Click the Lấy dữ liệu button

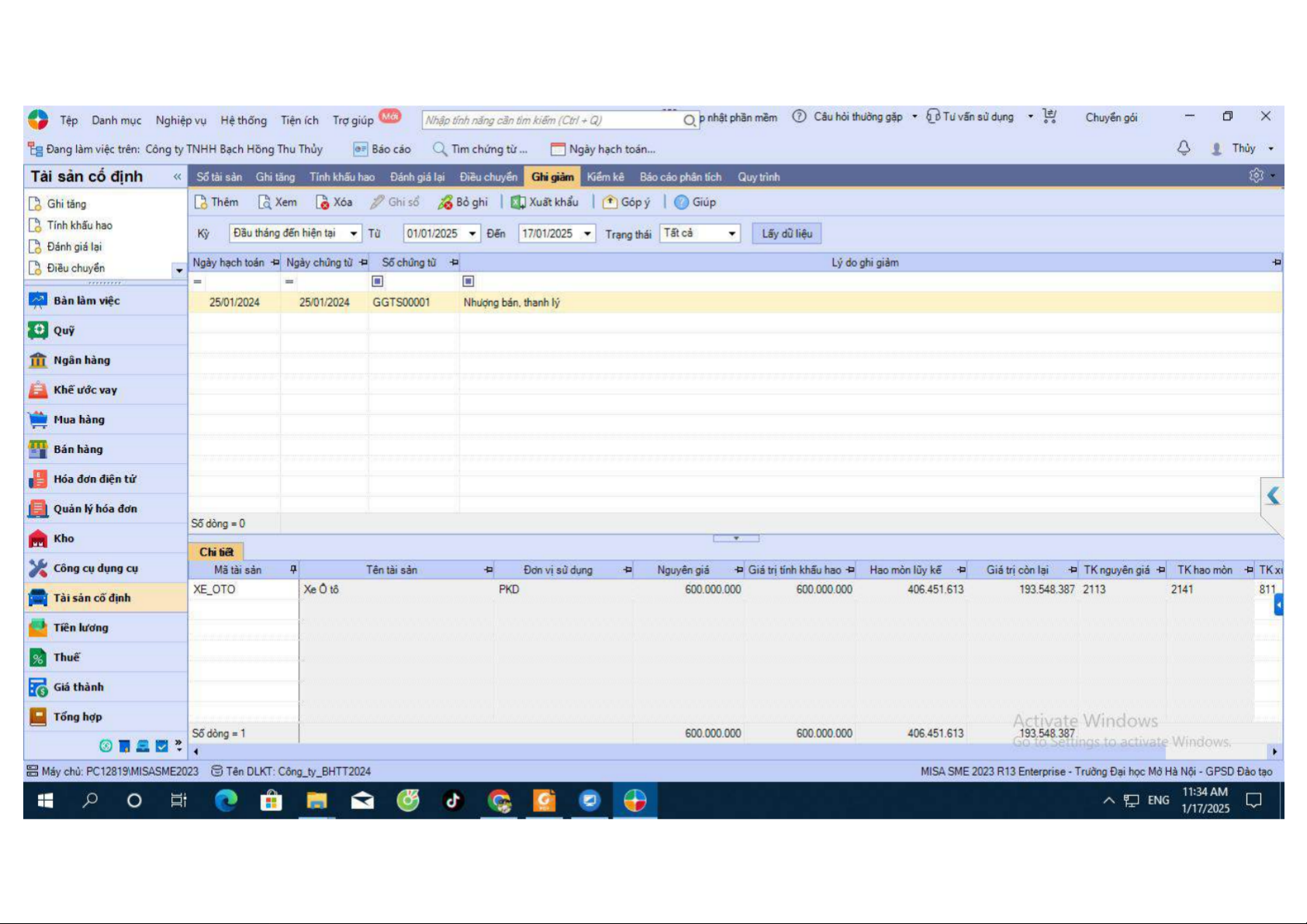pyautogui.click(x=787, y=234)
